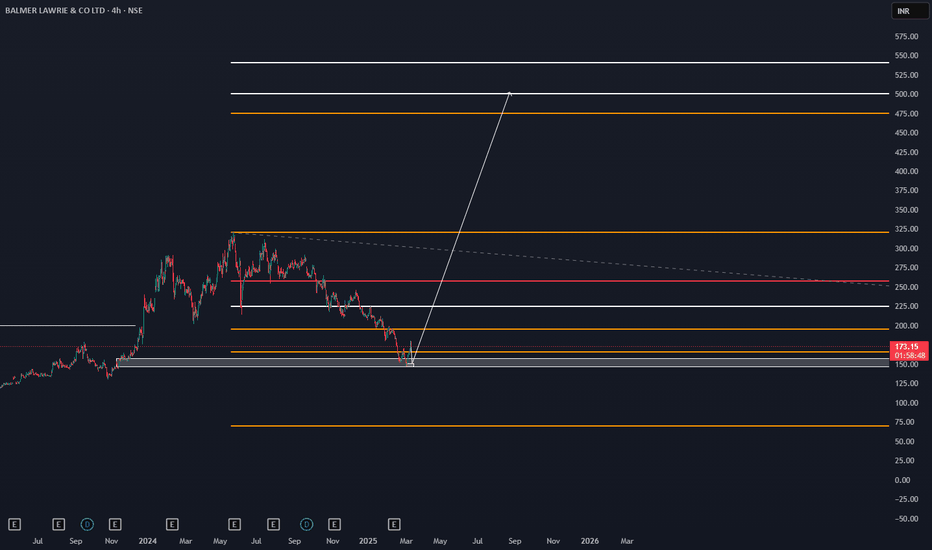Select the red horizontal line near 257
The height and width of the screenshot is (550, 932).
pos(560,281)
